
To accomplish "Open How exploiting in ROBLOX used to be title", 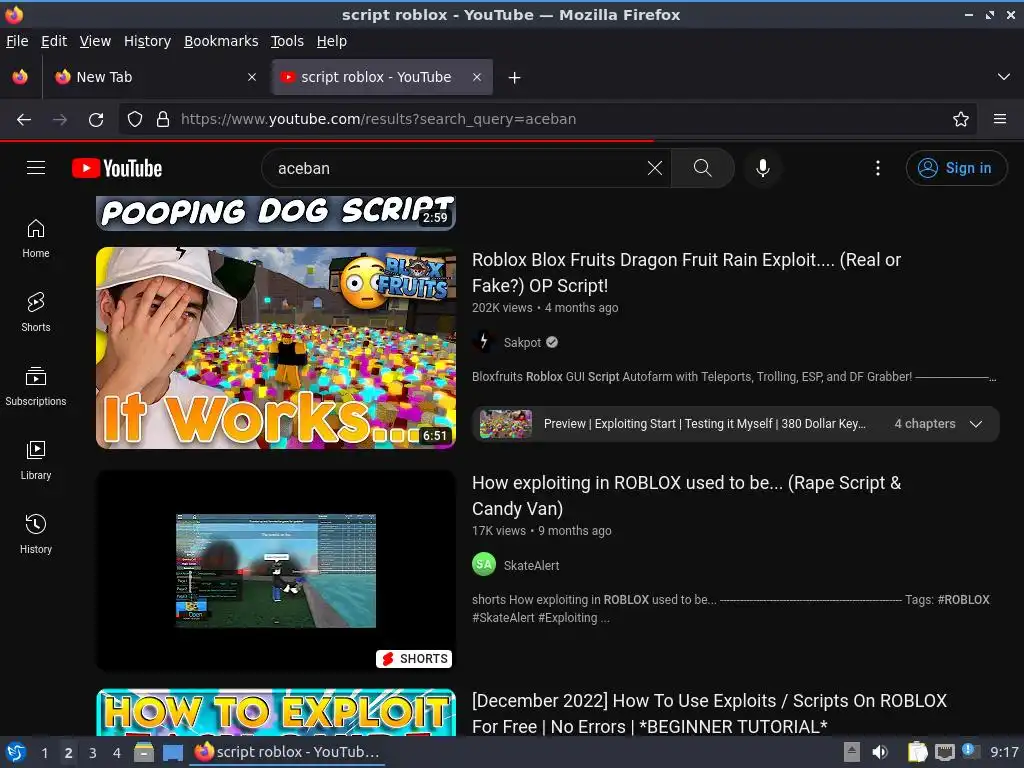I will 686,496.
